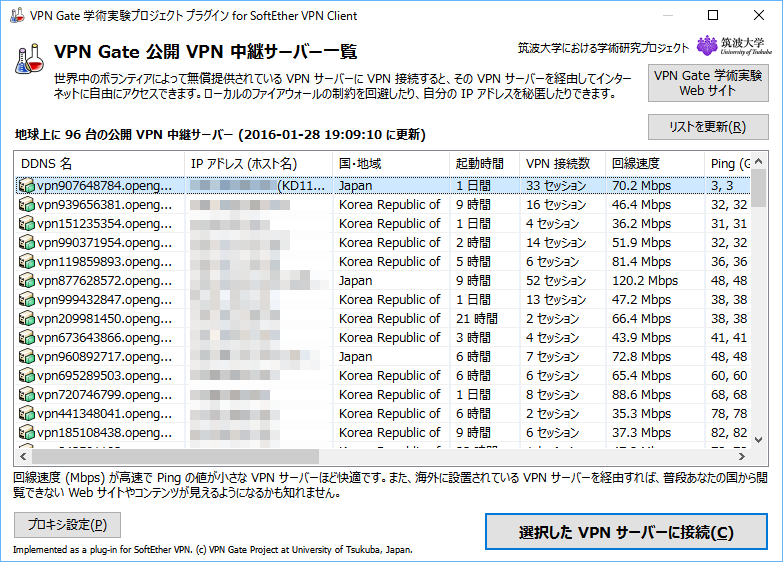Click the horizontal scrollbar right arrow
Viewport: 783px width, 562px height.
pos(742,456)
